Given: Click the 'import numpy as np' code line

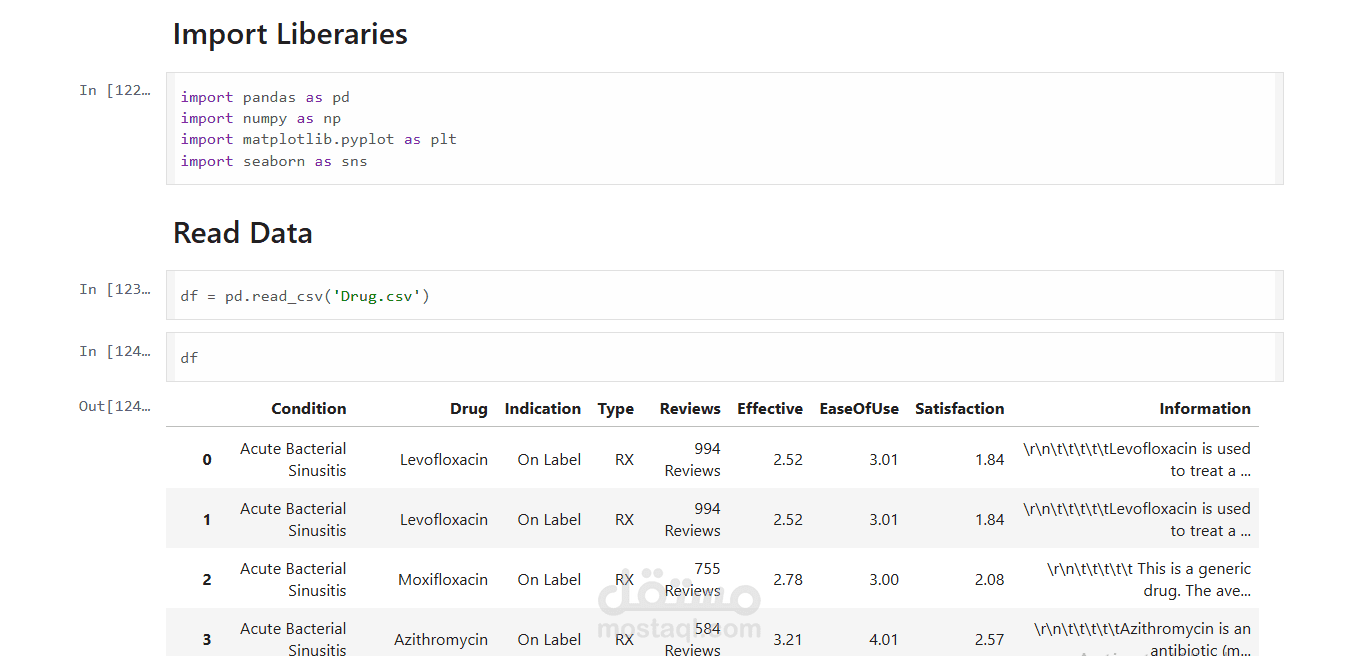Looking at the screenshot, I should [261, 118].
